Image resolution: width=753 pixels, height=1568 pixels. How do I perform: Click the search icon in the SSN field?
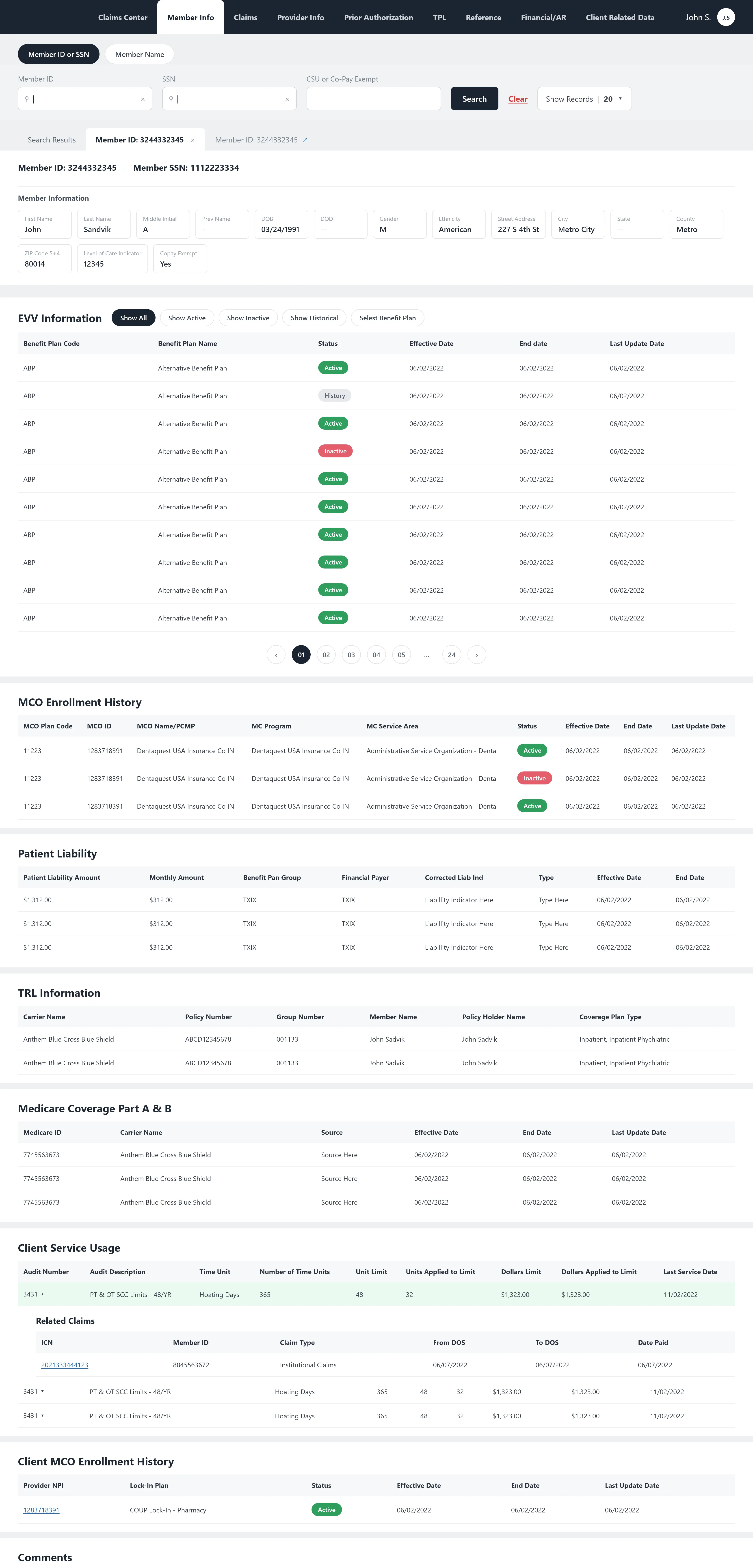pos(171,99)
